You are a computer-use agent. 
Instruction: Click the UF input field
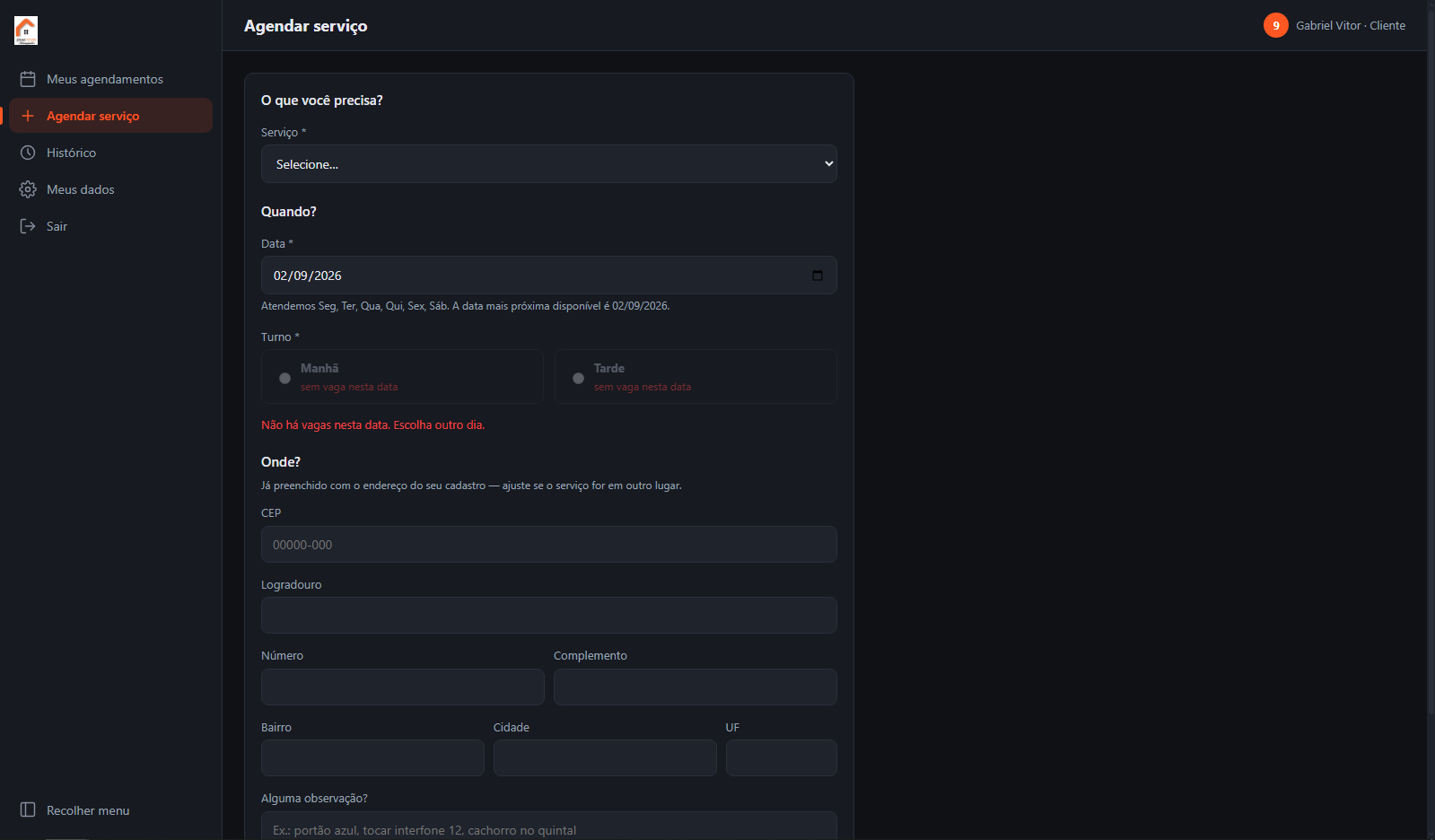click(782, 758)
